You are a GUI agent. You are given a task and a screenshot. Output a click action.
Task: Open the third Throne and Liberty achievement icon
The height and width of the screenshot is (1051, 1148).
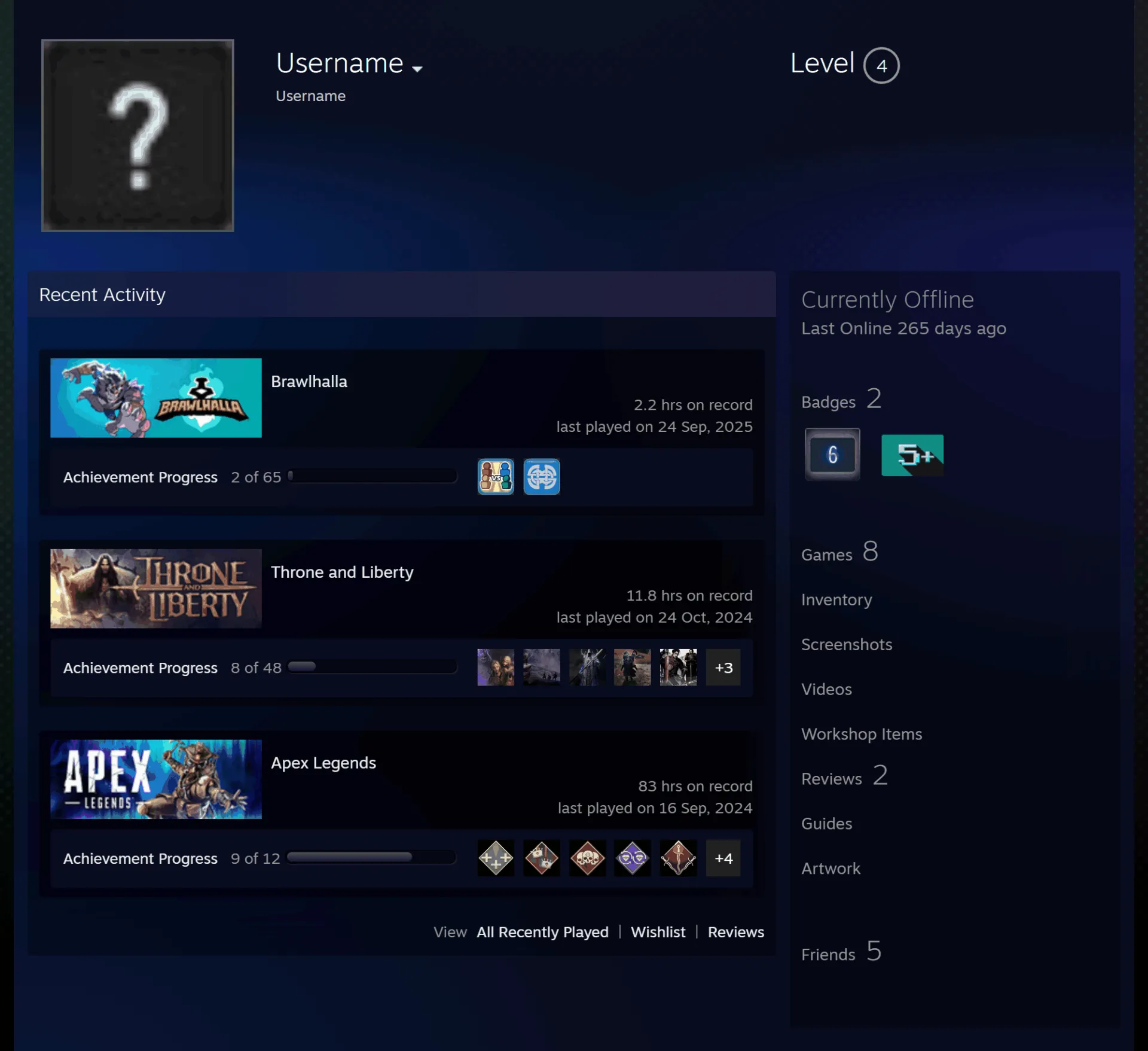coord(587,667)
